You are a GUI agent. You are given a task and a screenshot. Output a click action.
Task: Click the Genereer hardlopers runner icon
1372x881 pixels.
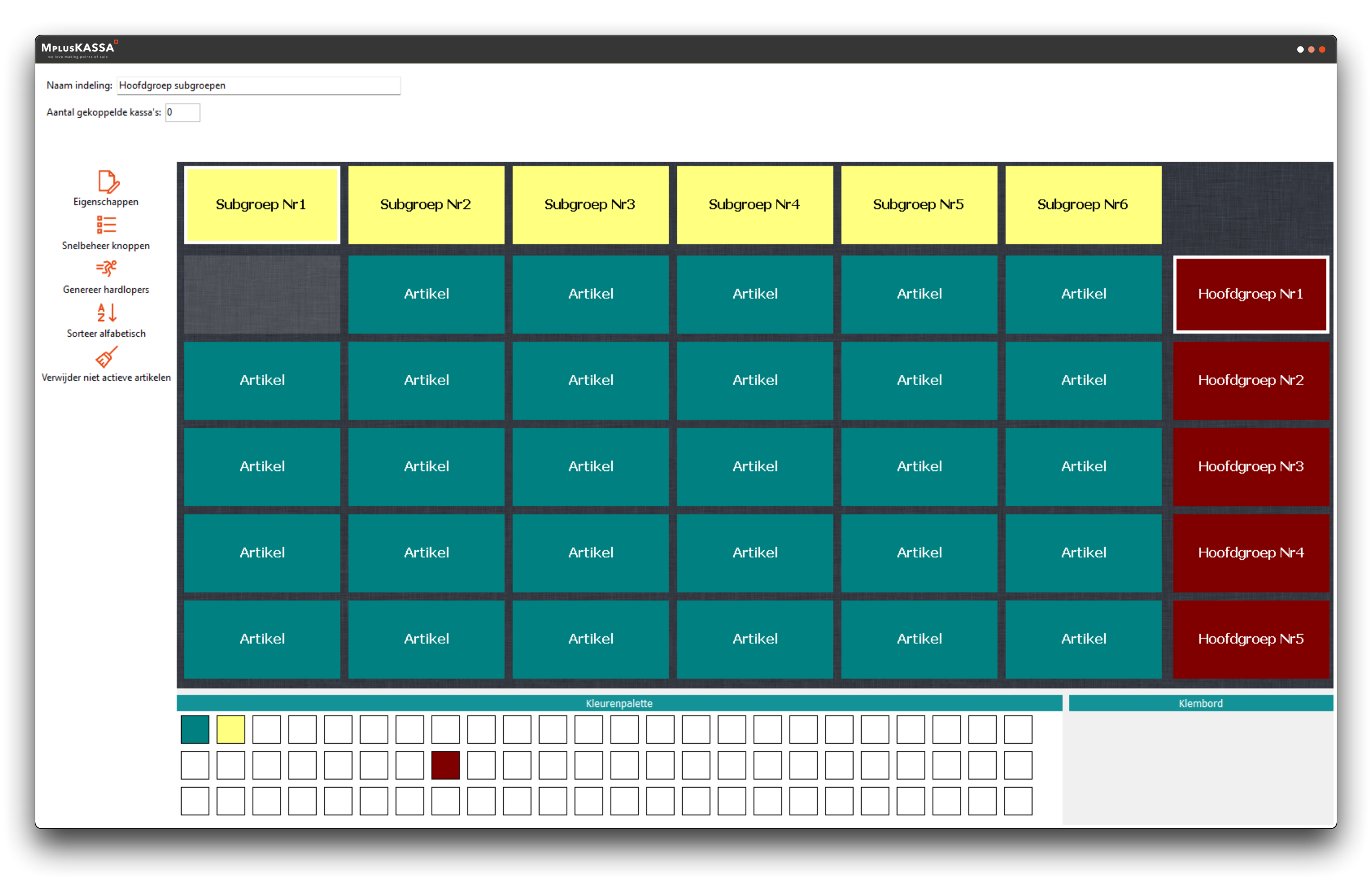tap(106, 269)
